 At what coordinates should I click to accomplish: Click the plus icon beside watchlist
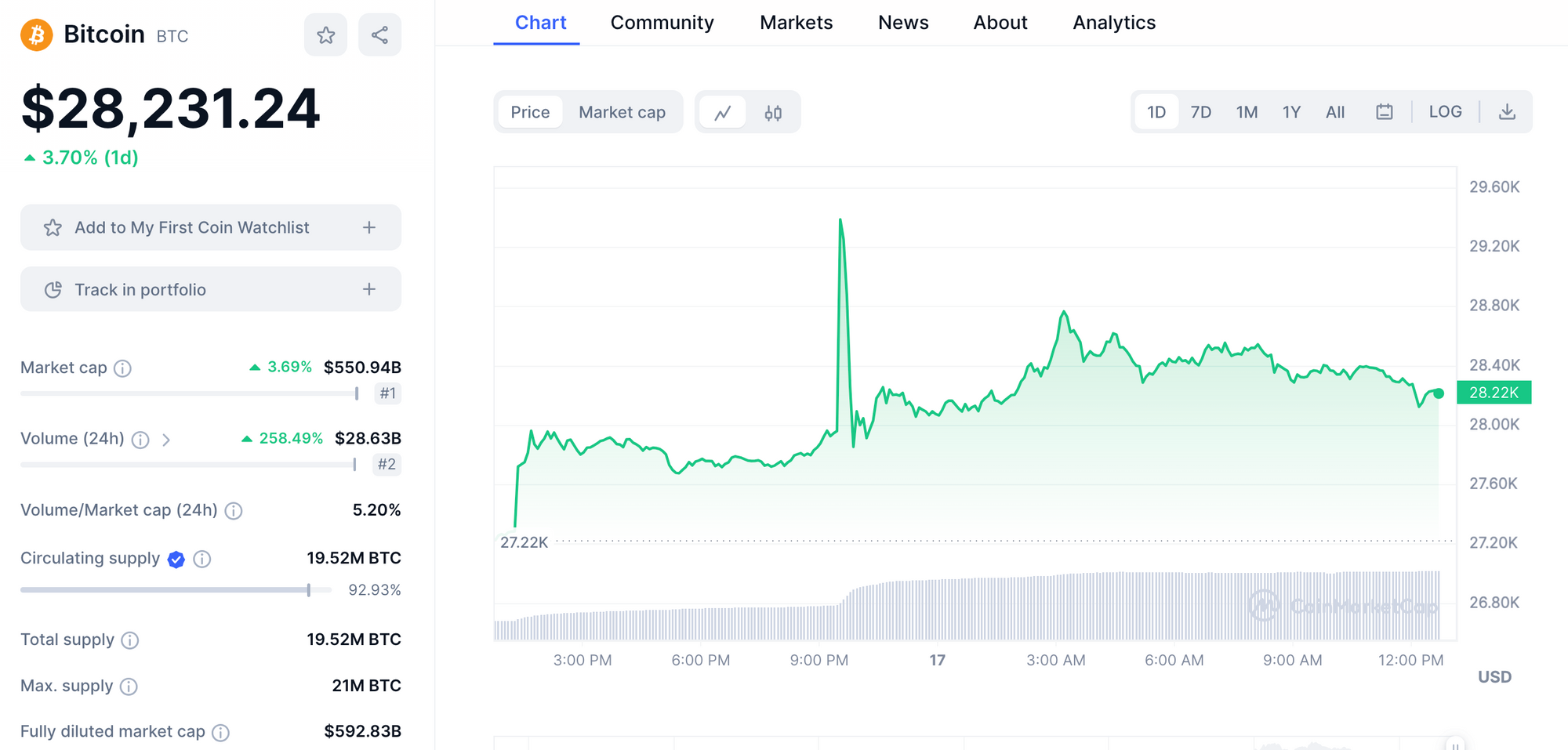click(369, 227)
